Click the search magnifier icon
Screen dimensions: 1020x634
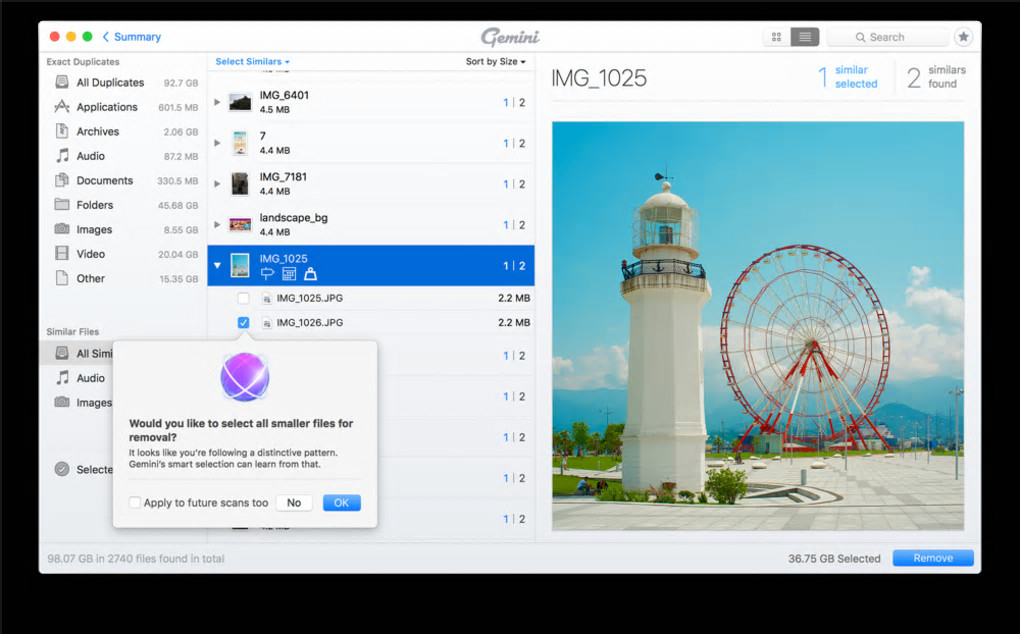tap(860, 37)
